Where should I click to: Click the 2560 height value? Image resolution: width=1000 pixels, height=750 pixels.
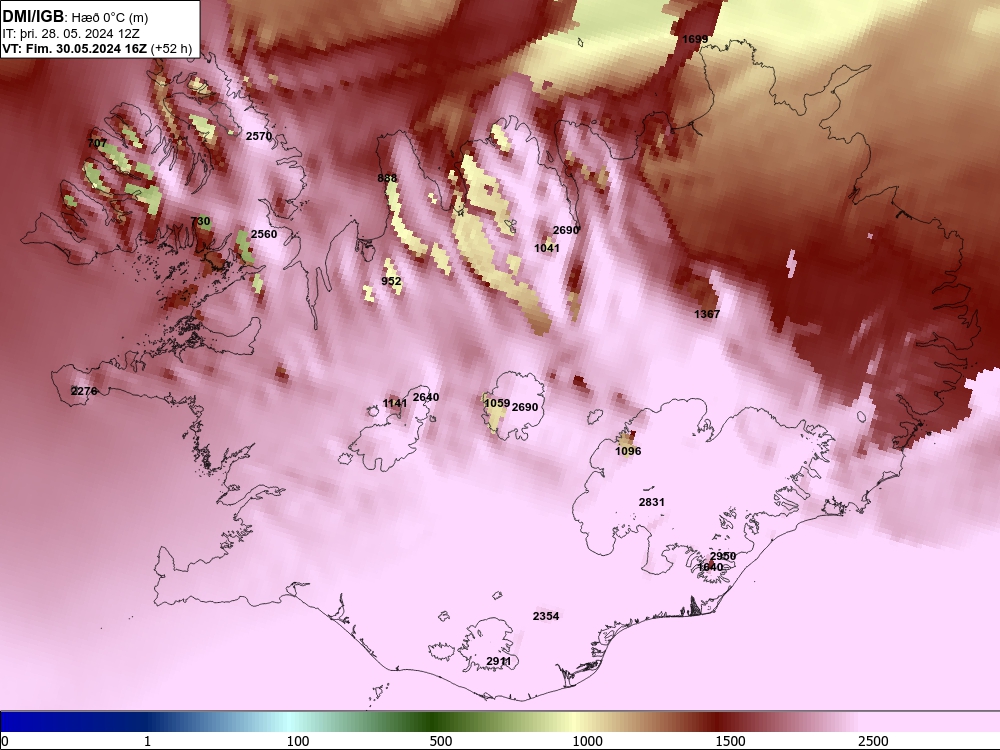click(x=264, y=234)
